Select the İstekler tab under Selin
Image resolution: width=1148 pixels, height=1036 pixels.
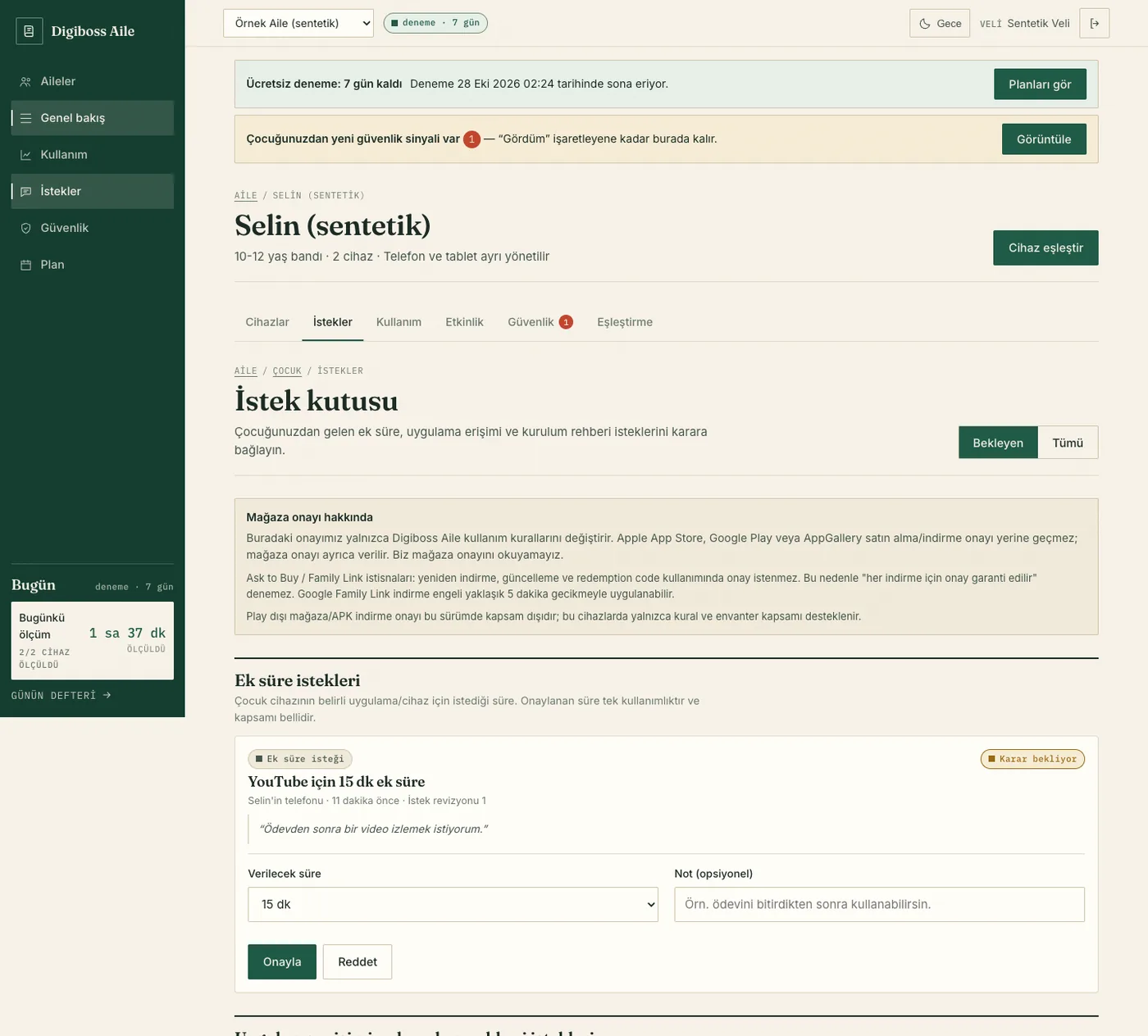333,322
